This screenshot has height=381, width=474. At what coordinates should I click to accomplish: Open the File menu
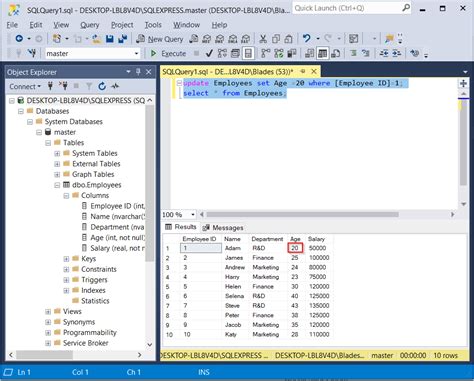12,25
